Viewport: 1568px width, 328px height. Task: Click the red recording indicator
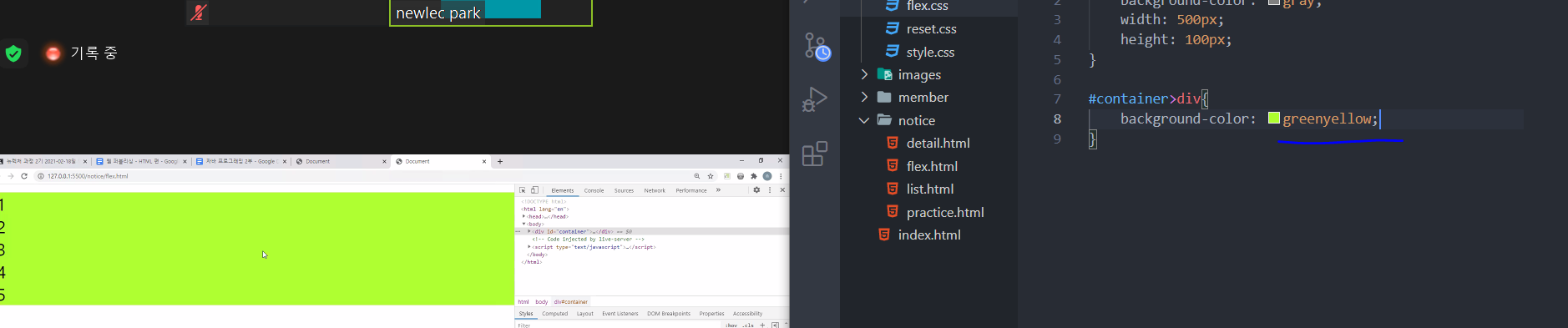tap(53, 53)
